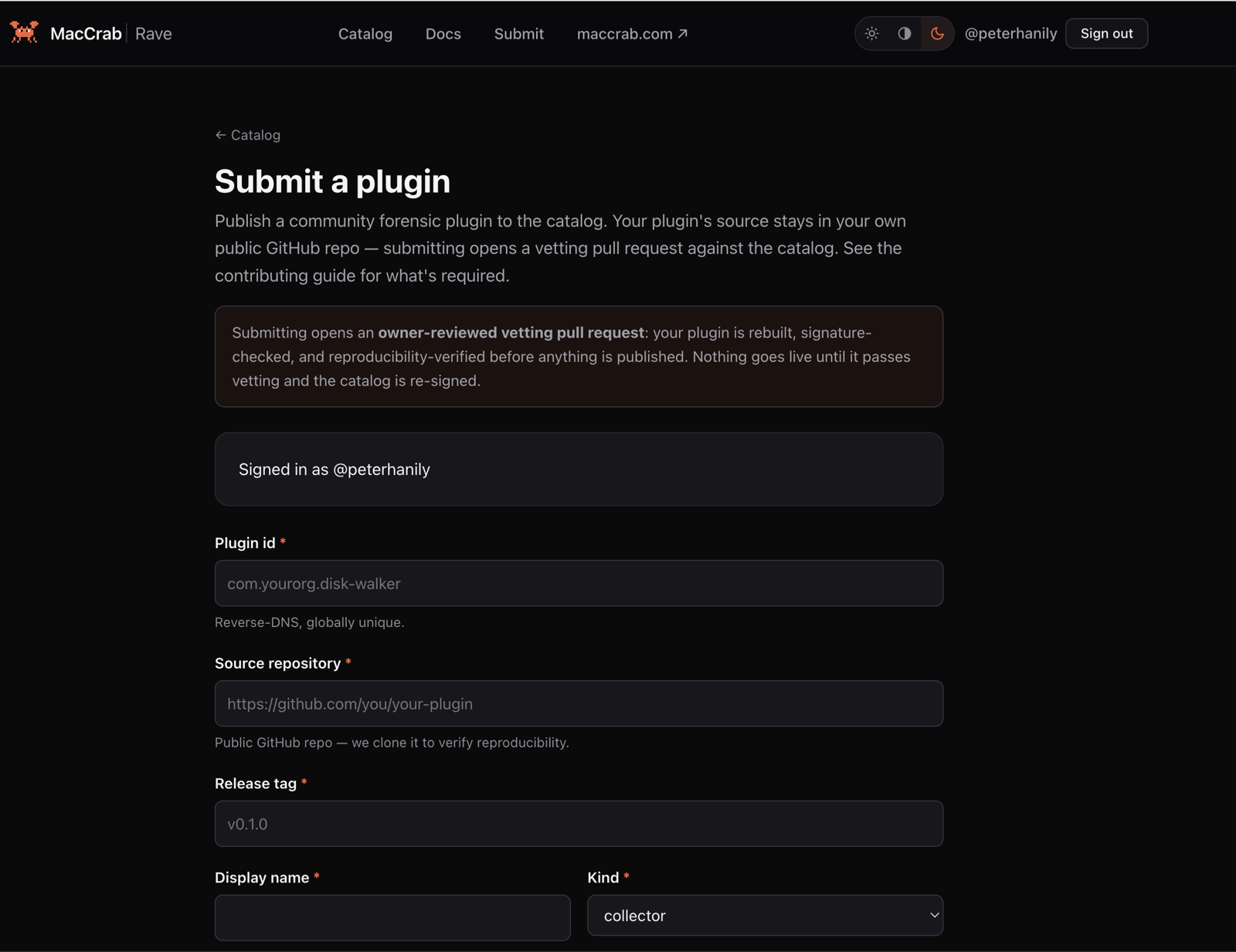
Task: Click 'Signed in as @peterhanily' text
Action: pyautogui.click(x=334, y=469)
